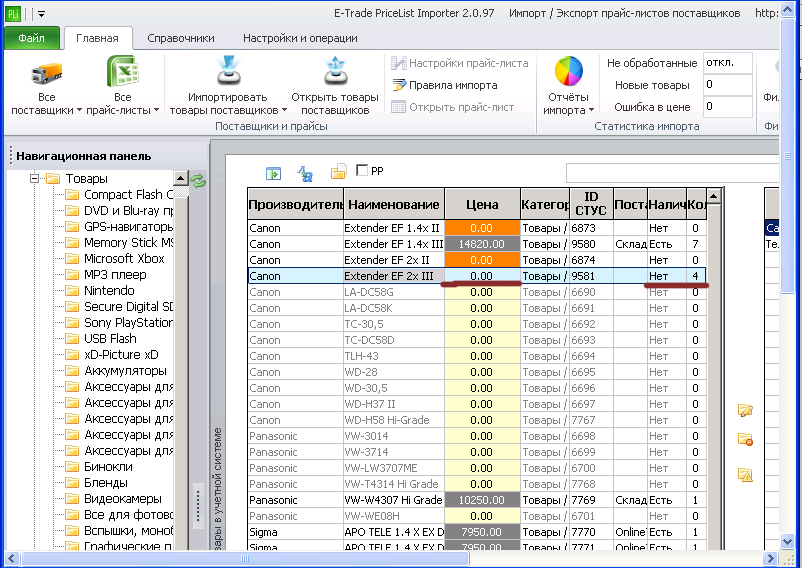Screen dimensions: 802x568
Task: Click the Не обработанные value field
Action: [727, 63]
